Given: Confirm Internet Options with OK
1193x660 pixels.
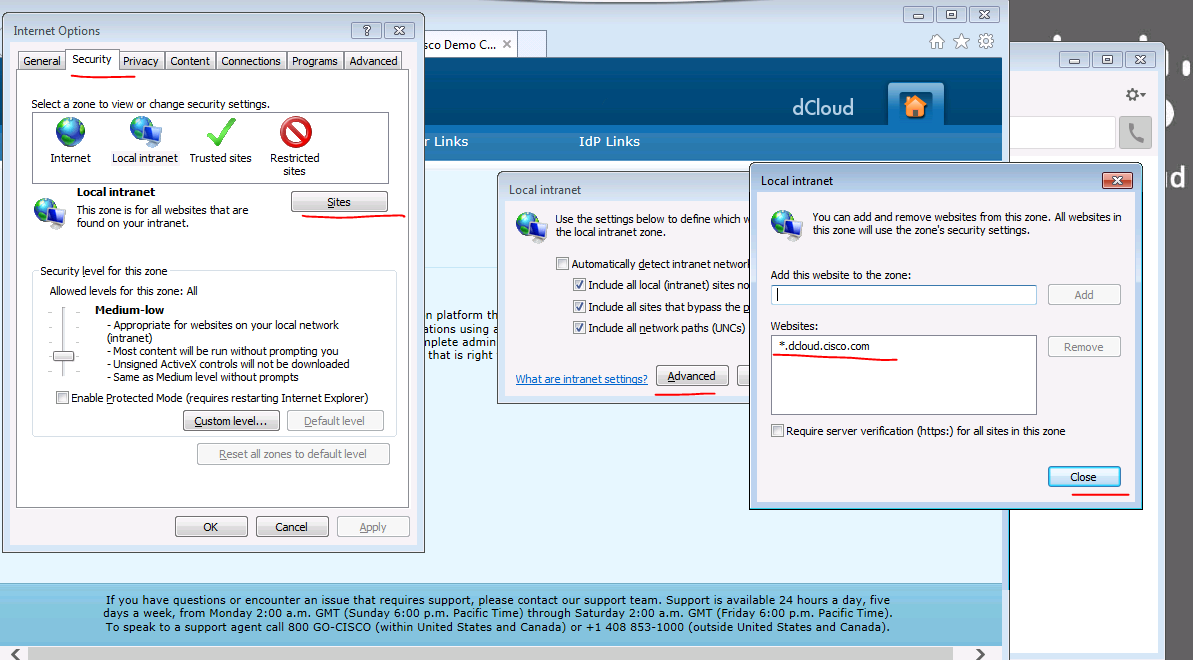Looking at the screenshot, I should [211, 527].
